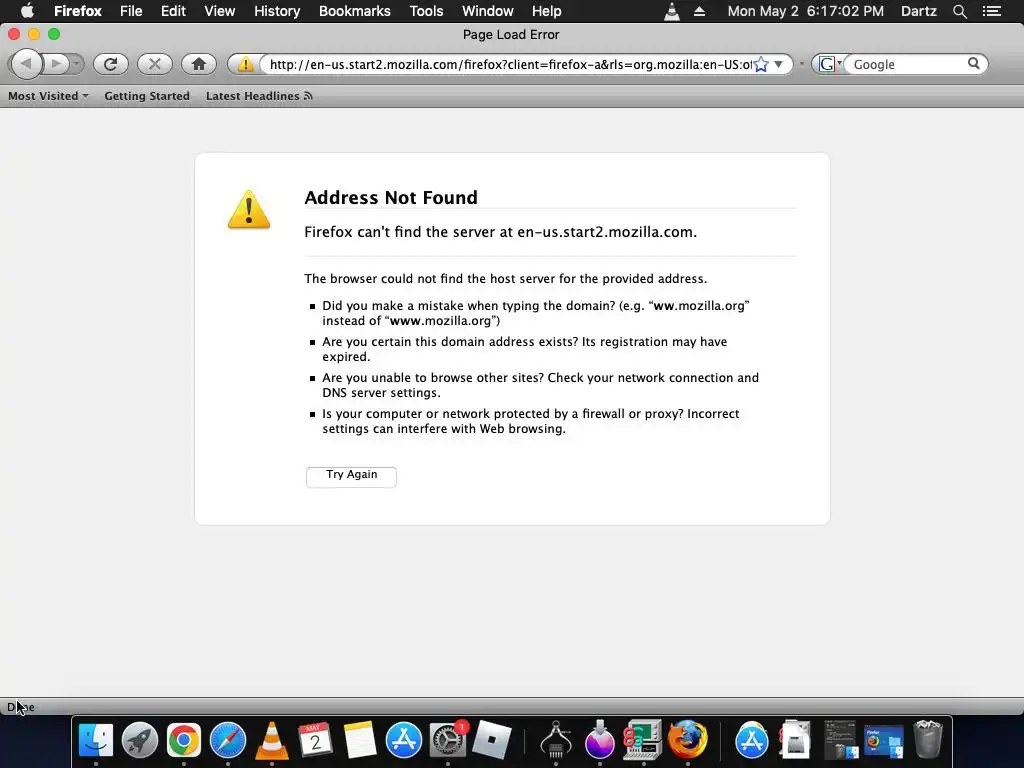
Task: Open VLC cone icon in the dock
Action: (272, 741)
